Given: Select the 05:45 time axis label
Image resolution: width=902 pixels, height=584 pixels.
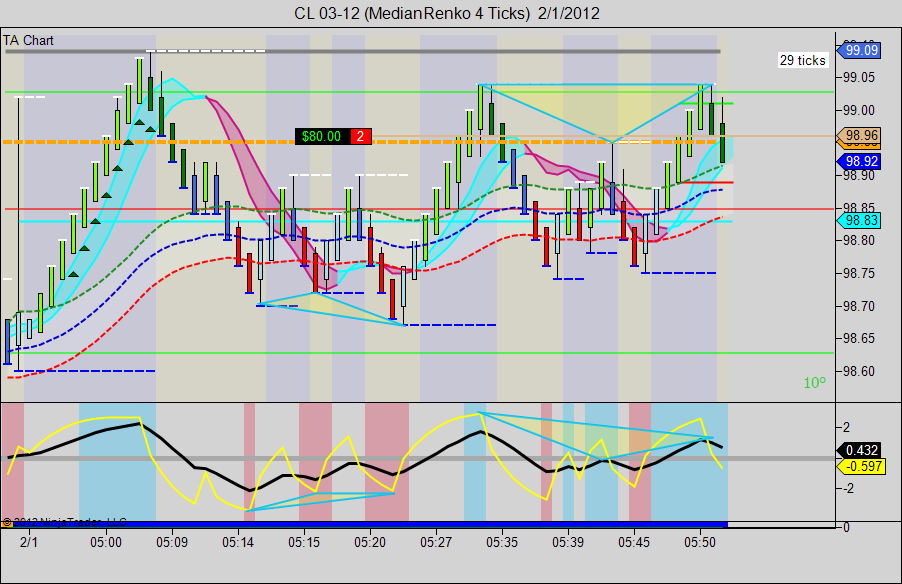Looking at the screenshot, I should tap(634, 543).
